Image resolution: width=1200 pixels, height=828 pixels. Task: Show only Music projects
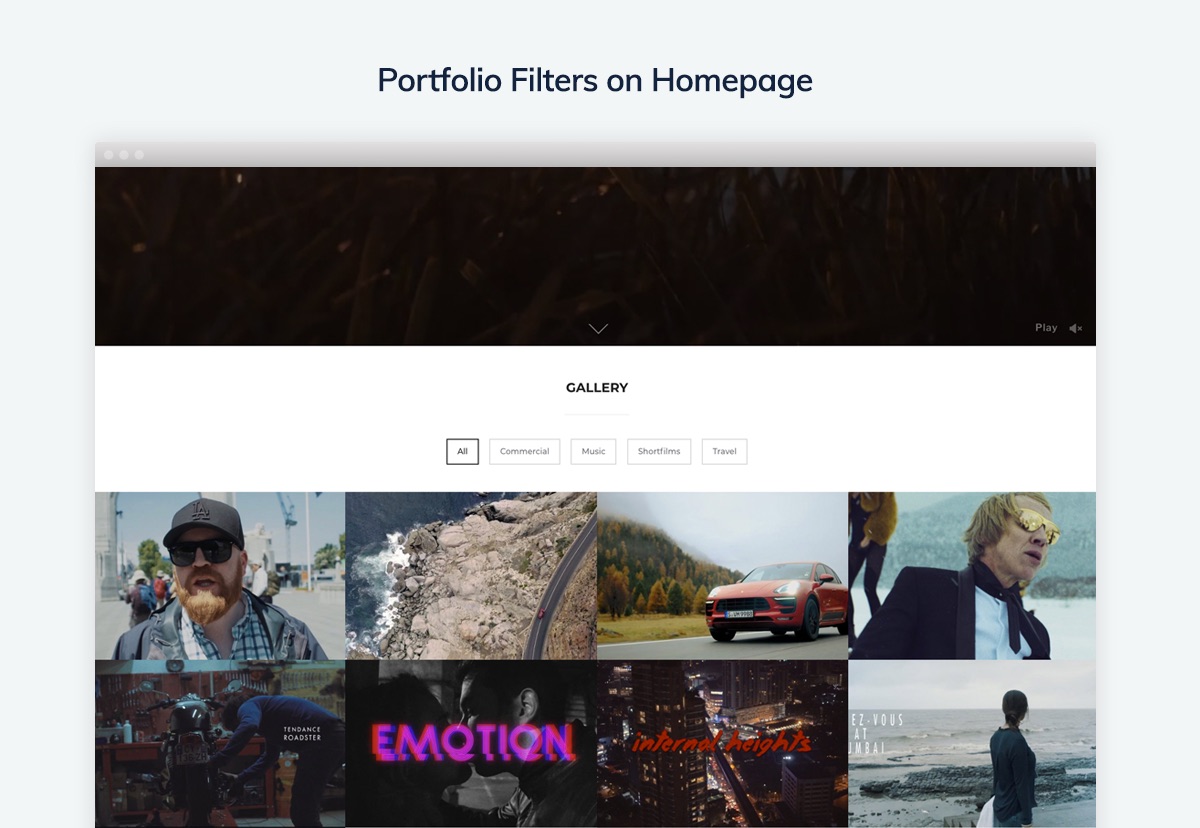[x=594, y=451]
